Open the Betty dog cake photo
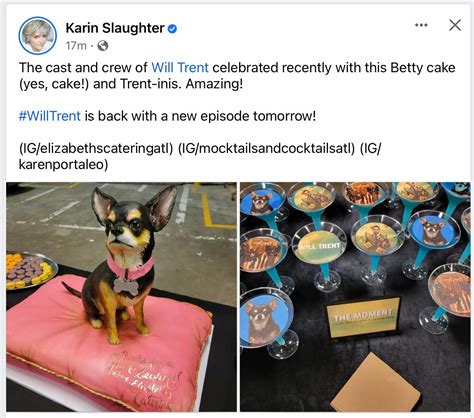 (121, 297)
